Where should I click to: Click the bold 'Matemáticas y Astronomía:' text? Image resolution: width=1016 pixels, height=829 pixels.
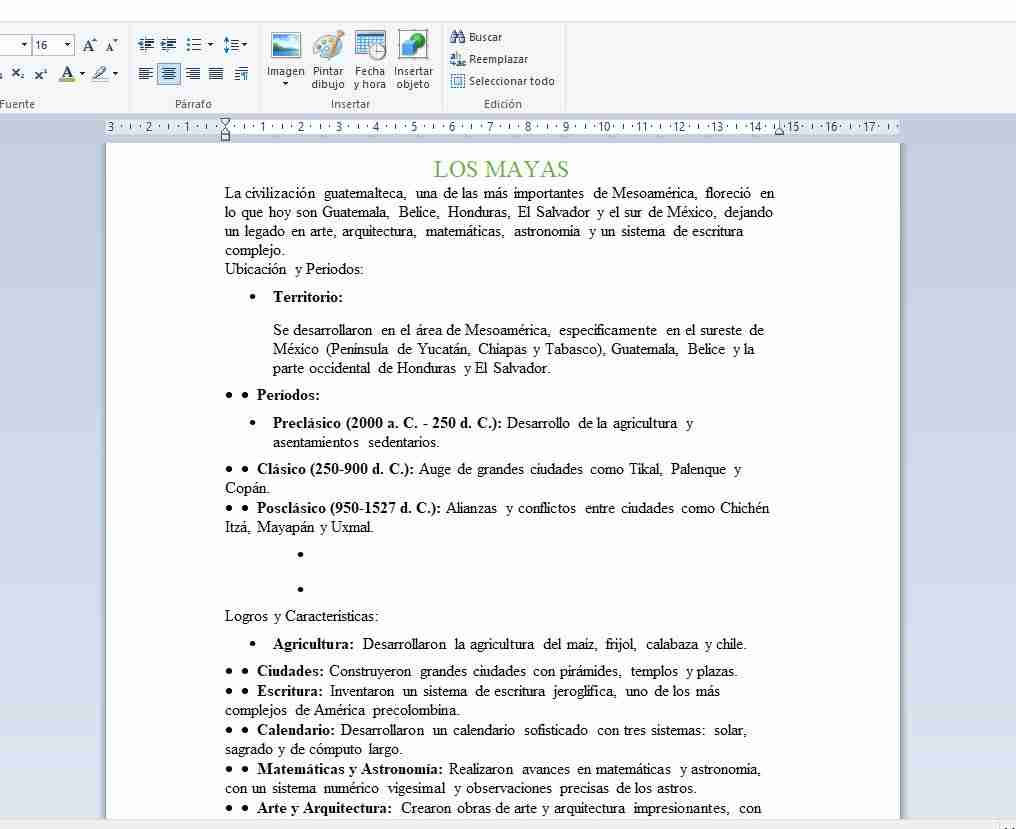point(350,769)
